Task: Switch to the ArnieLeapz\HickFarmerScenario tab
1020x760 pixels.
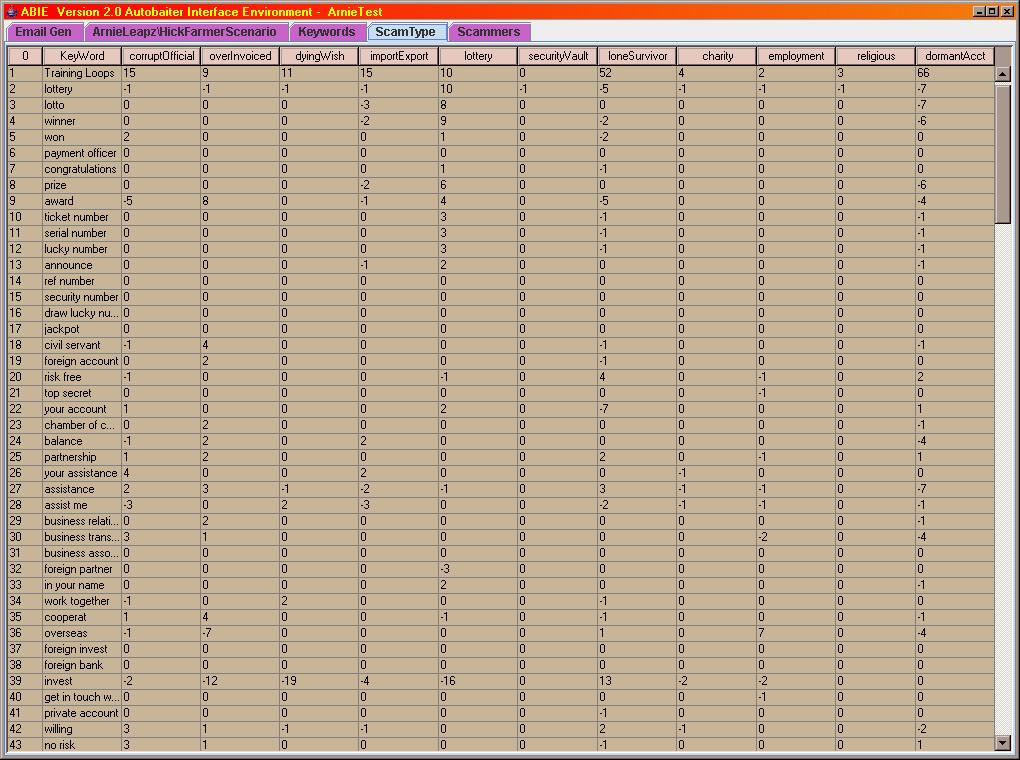Action: coord(184,32)
